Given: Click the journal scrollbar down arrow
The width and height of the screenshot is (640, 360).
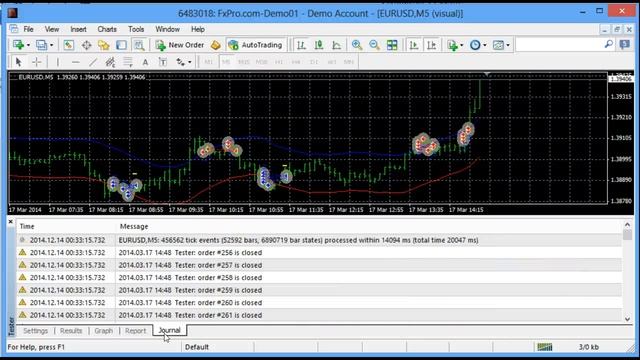Looking at the screenshot, I should click(627, 319).
